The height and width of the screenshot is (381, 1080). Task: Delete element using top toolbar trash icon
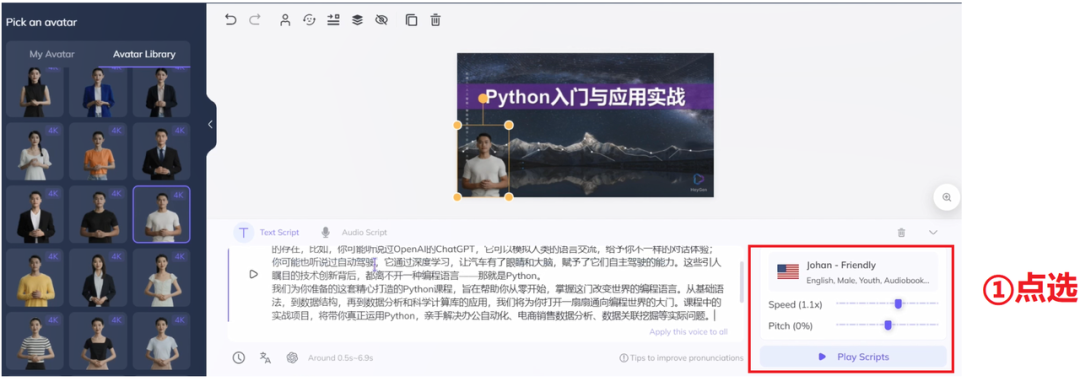435,20
